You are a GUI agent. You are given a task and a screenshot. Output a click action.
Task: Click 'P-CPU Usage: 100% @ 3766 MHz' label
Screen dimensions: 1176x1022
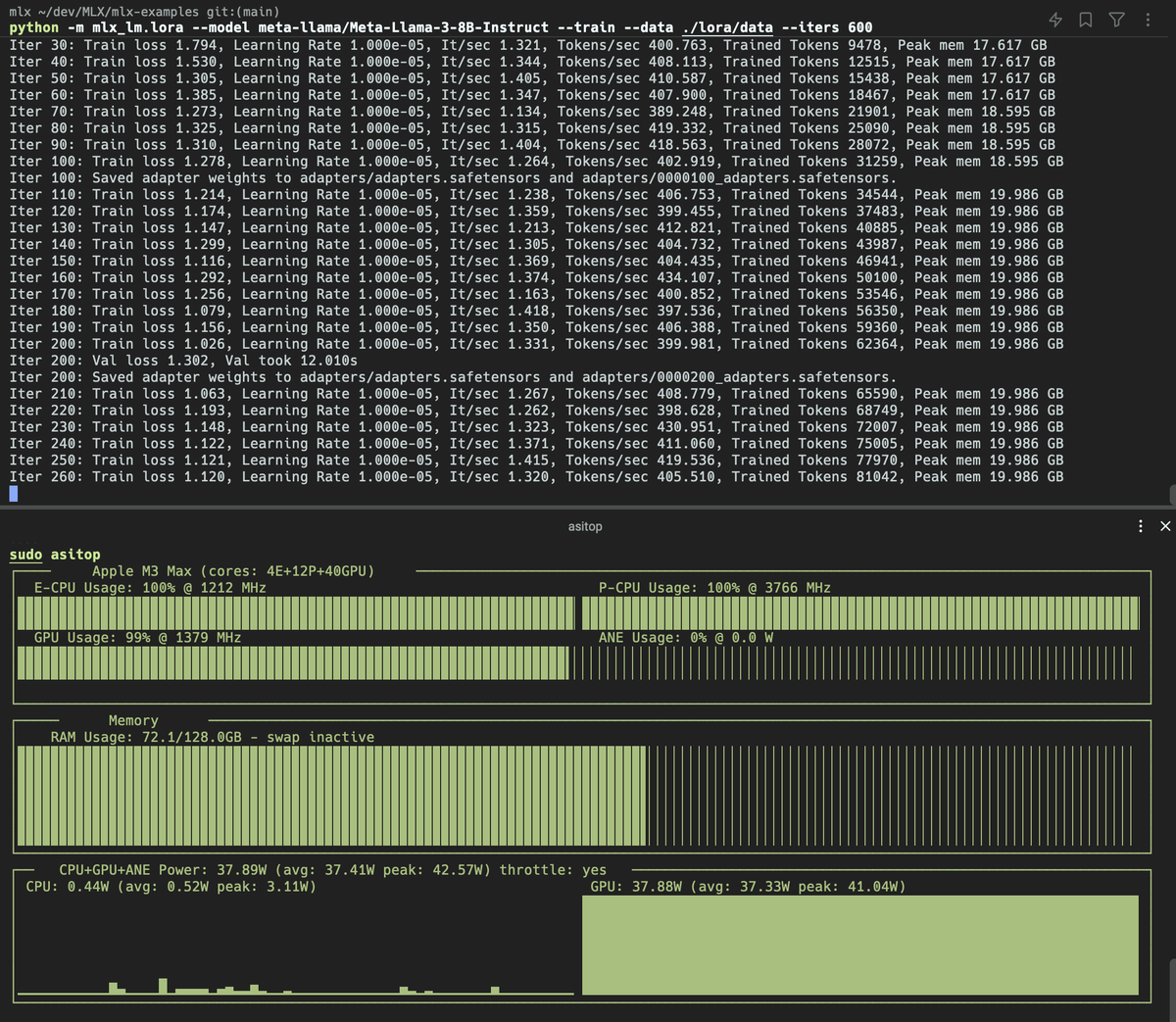[714, 588]
